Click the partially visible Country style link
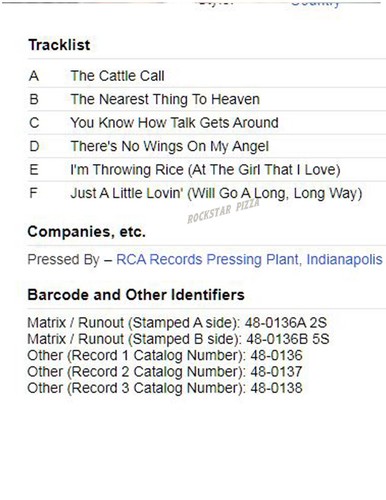Viewport: 386px width, 500px height. click(x=315, y=3)
